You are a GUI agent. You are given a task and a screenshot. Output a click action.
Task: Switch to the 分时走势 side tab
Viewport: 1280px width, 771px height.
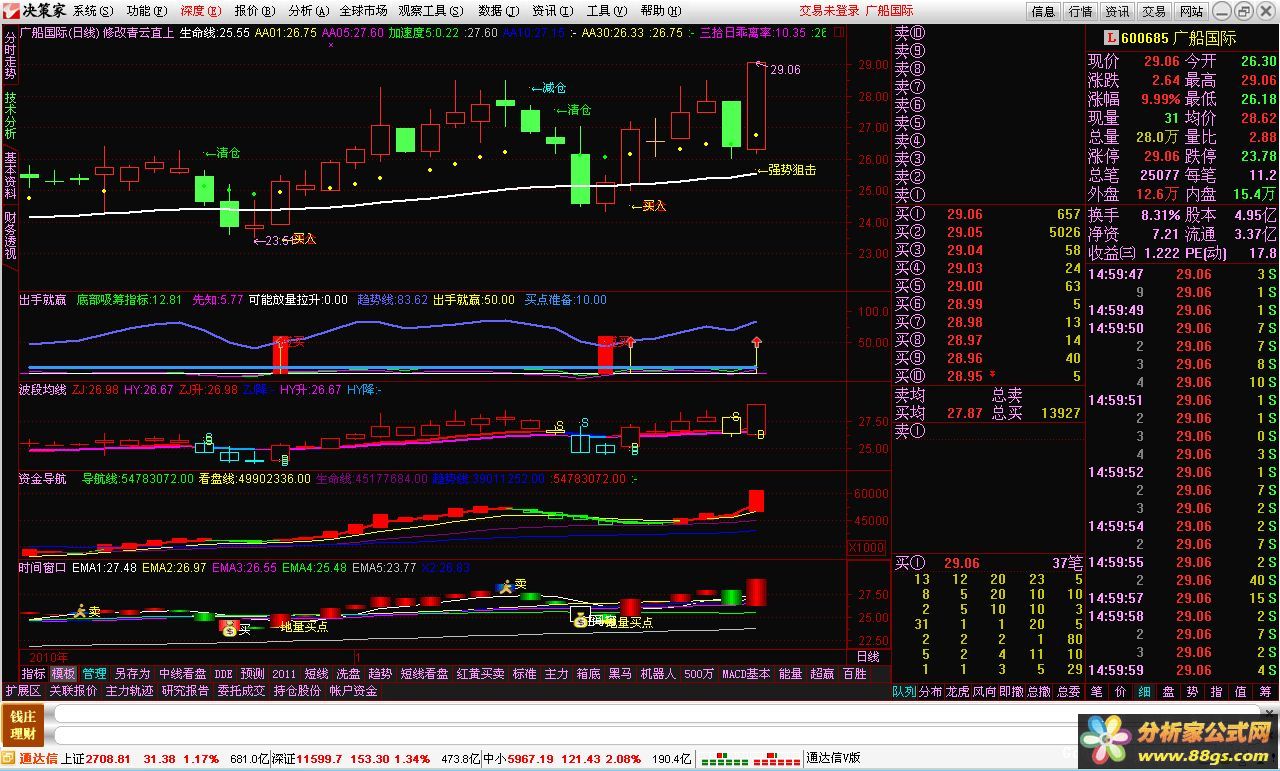click(x=10, y=55)
